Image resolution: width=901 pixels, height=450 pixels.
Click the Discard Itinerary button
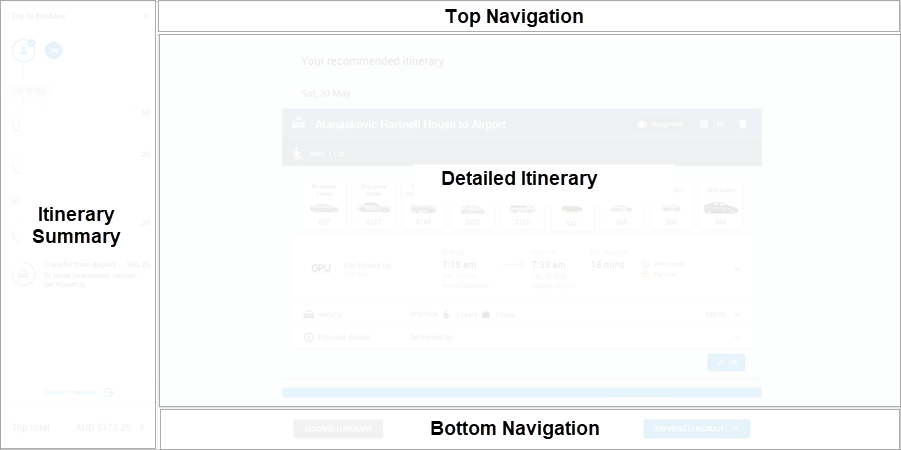pos(338,429)
